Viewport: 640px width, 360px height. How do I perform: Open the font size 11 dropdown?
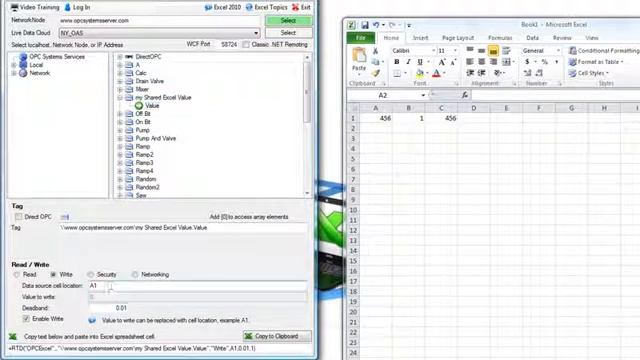pos(456,51)
